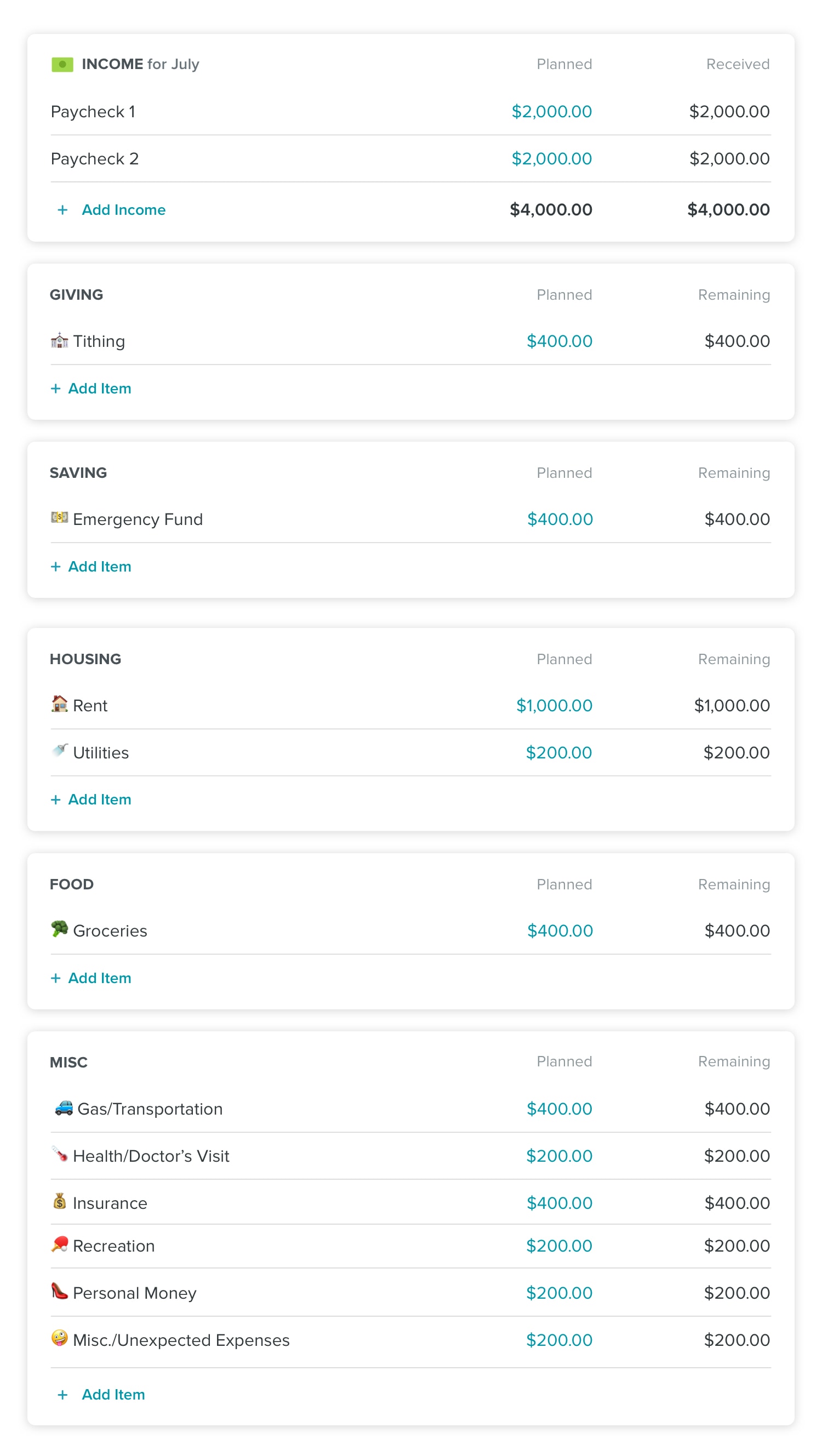Viewport: 822px width, 1456px height.
Task: Edit the Rent planned amount
Action: click(x=553, y=705)
